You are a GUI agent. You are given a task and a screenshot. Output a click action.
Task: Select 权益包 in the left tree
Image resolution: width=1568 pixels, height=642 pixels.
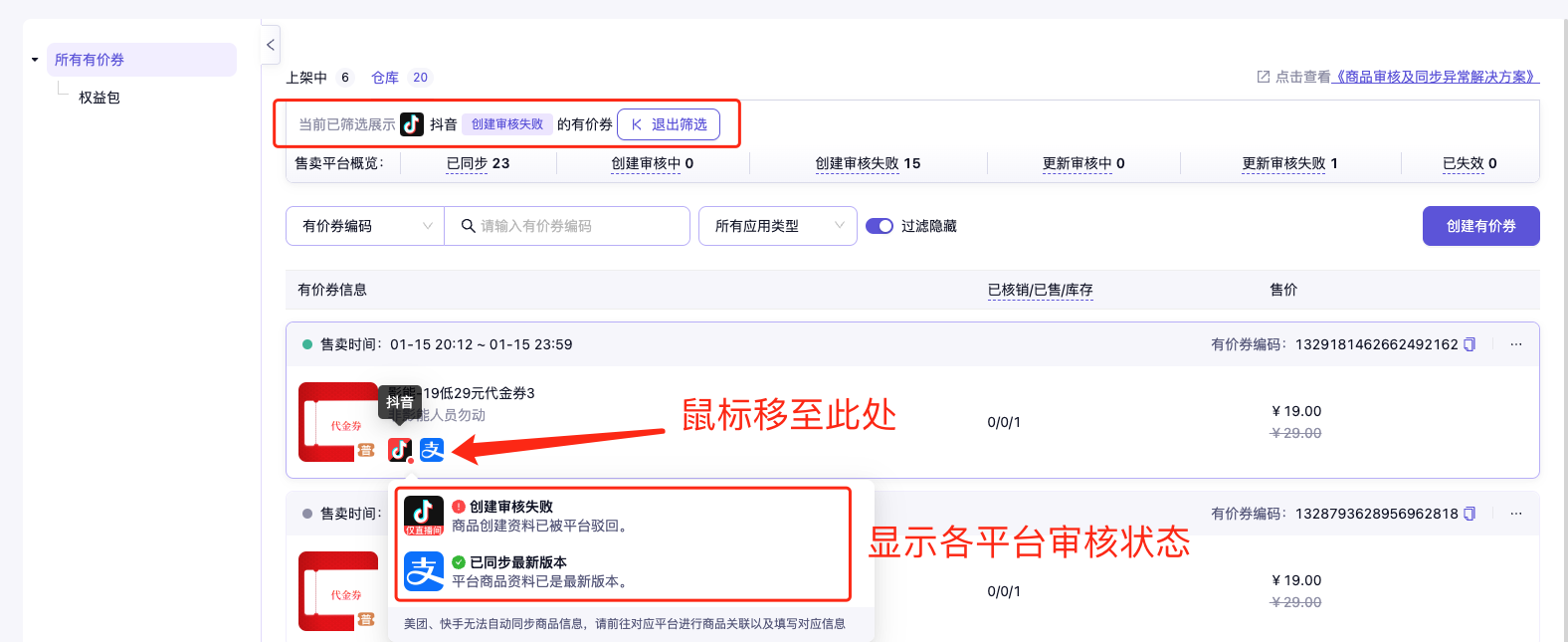point(99,98)
